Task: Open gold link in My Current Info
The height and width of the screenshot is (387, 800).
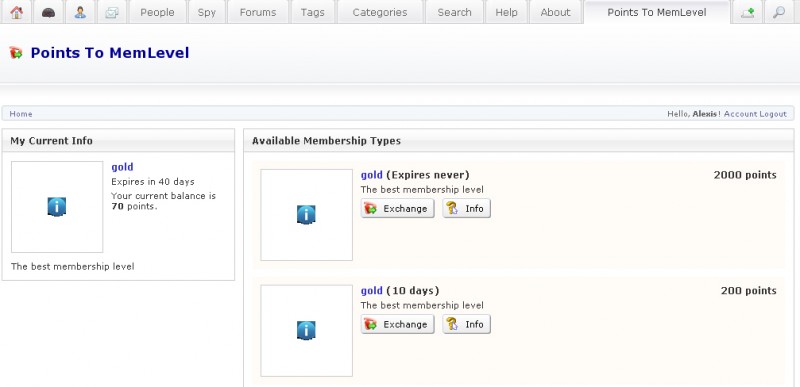Action: pos(122,167)
